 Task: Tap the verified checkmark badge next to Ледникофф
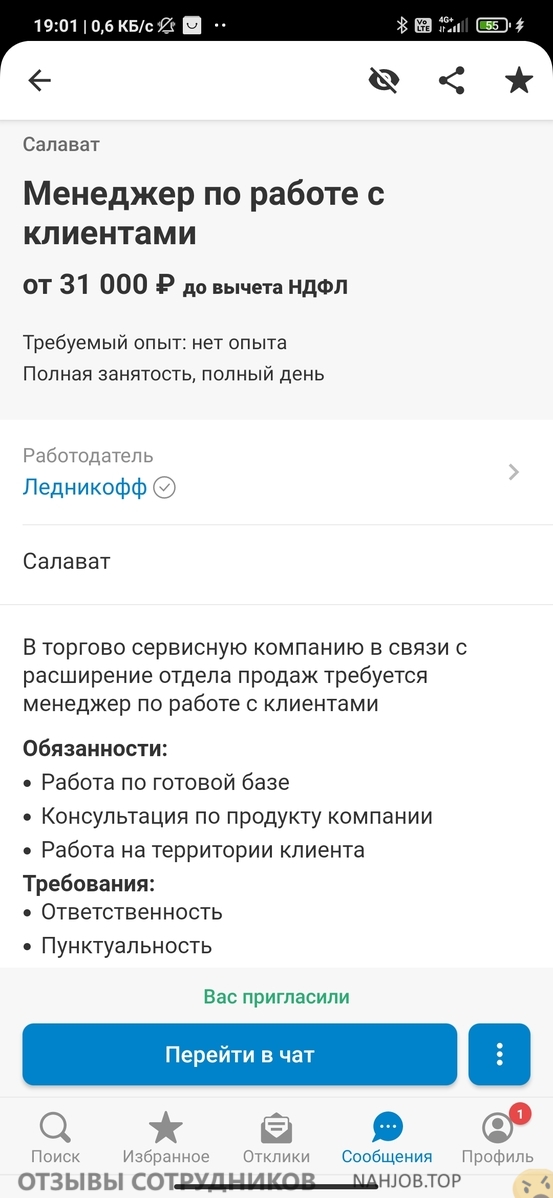pos(164,487)
